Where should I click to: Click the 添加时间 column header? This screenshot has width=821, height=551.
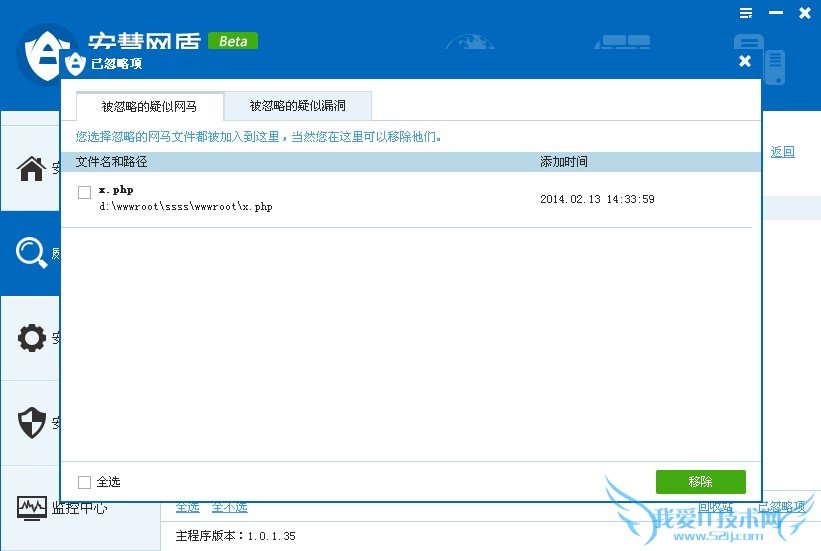564,162
